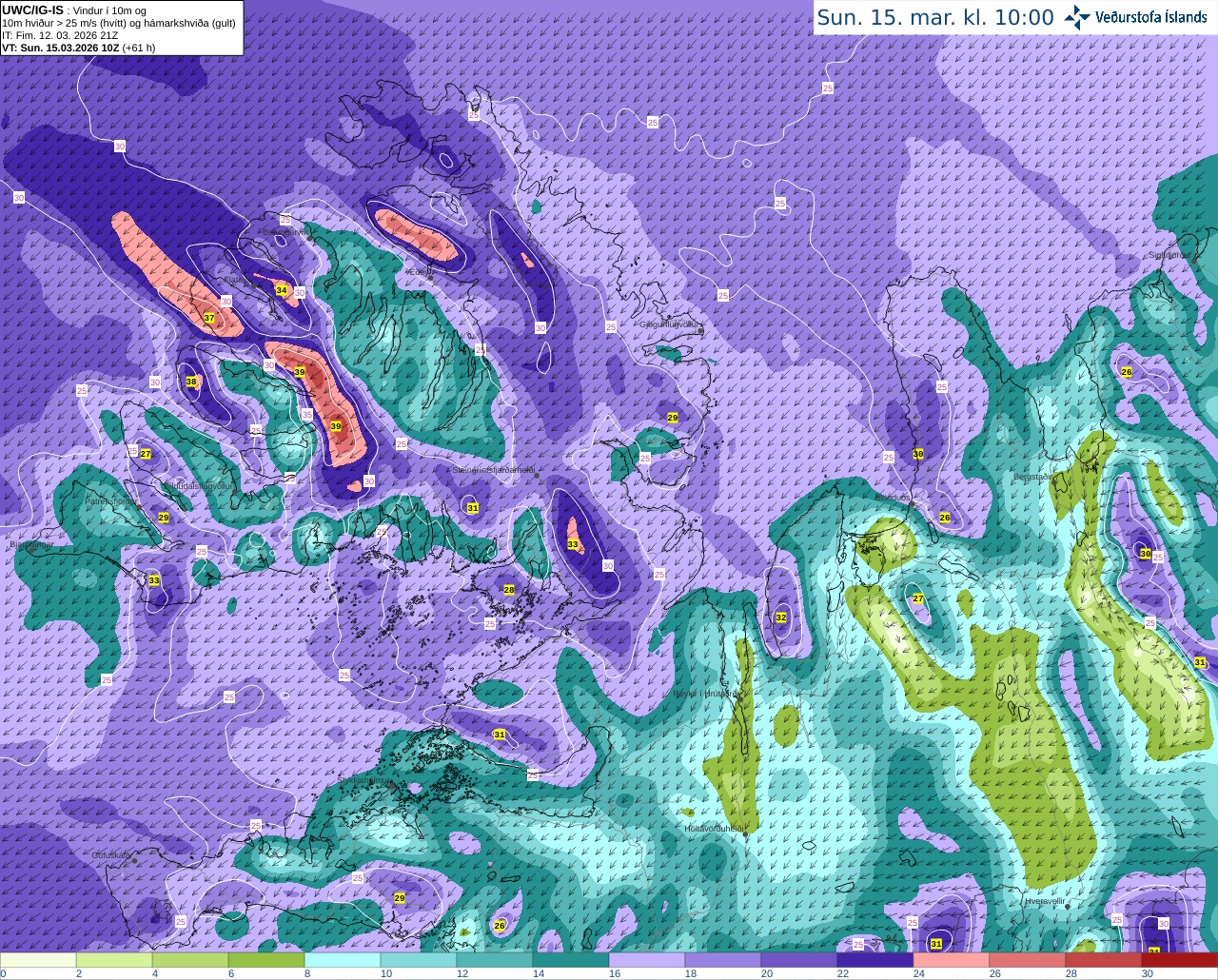Click the yellow 38 gust maximum label
The image size is (1218, 980).
191,382
